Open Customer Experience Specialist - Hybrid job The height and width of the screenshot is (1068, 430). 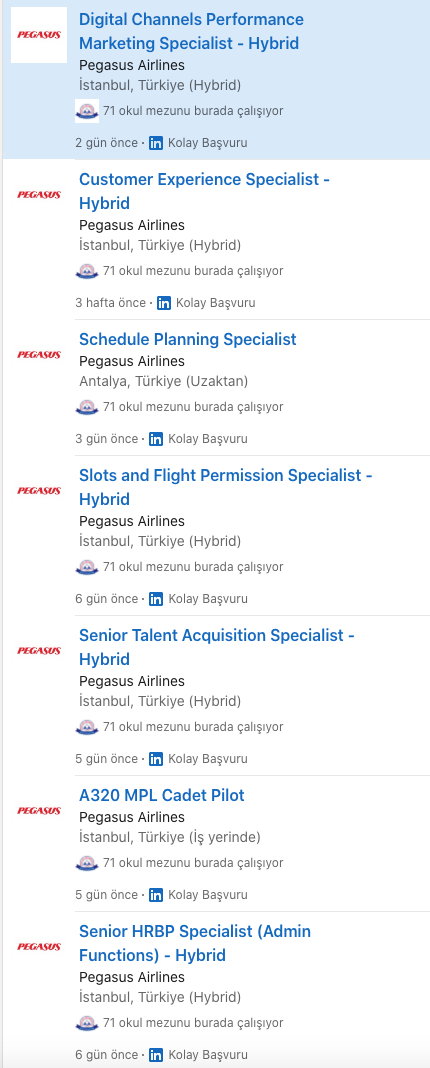click(204, 191)
